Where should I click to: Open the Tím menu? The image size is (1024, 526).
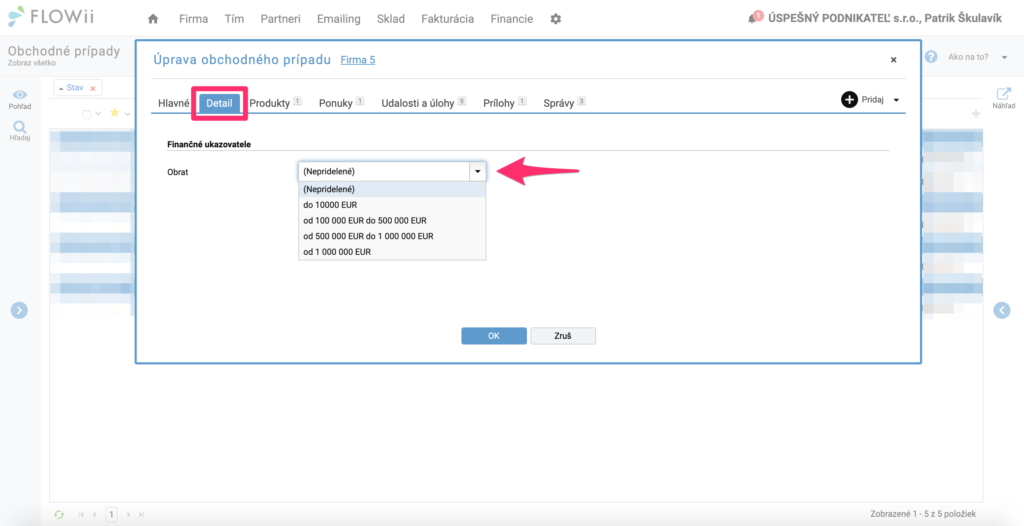coord(234,19)
